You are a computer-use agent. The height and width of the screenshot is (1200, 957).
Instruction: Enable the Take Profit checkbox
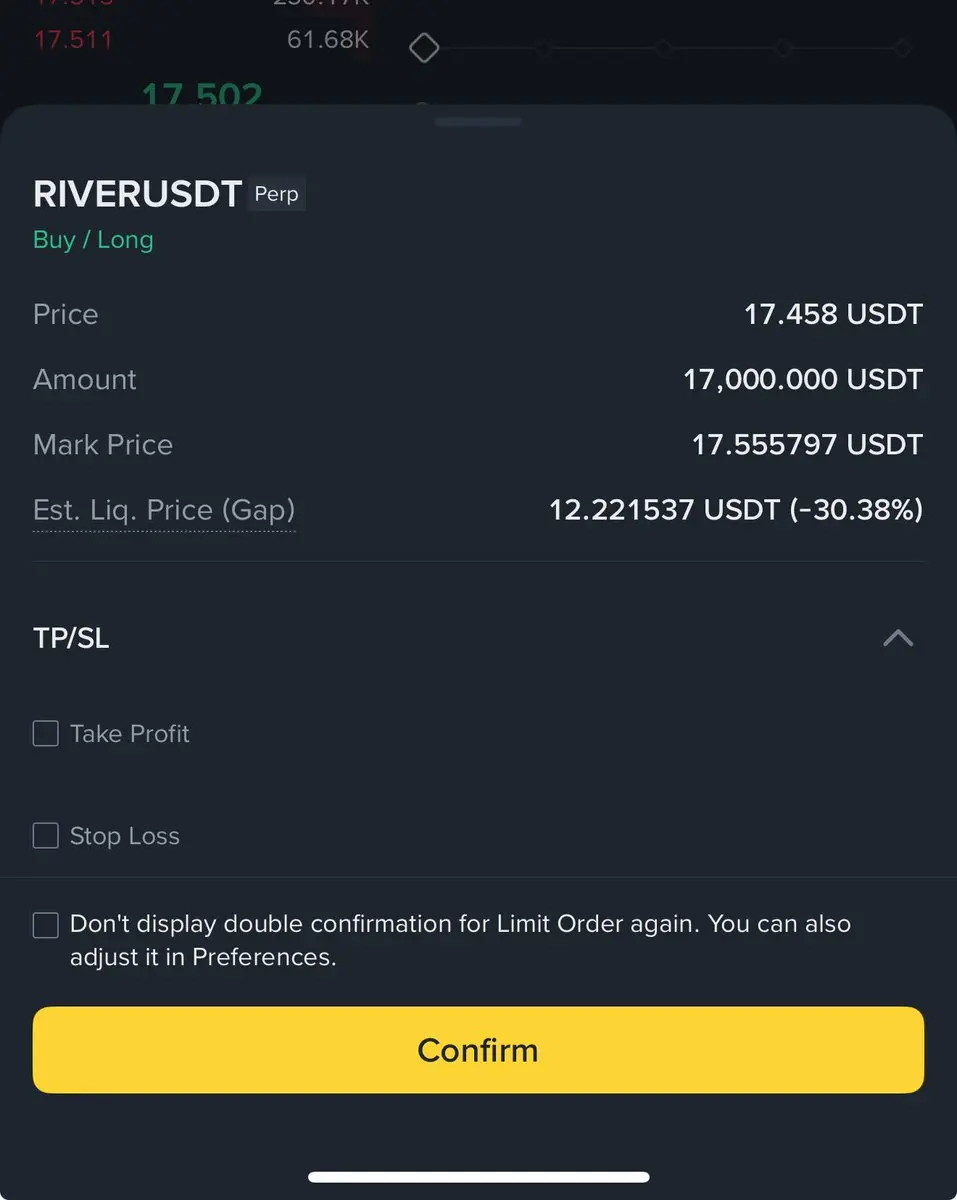[46, 734]
